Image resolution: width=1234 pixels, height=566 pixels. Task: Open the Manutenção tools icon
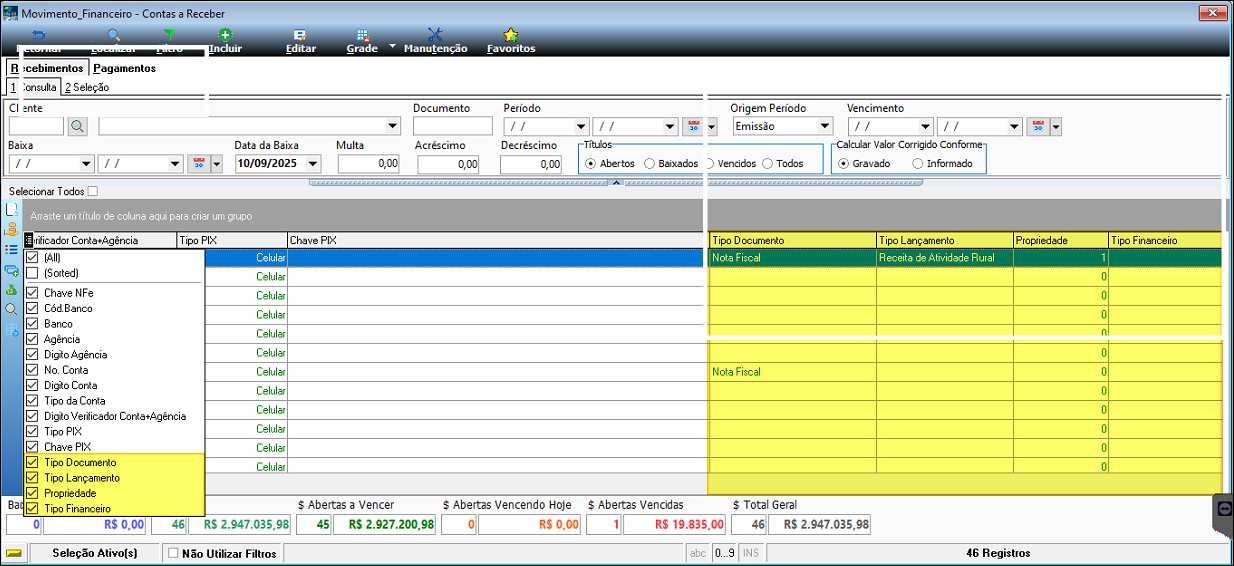tap(435, 35)
